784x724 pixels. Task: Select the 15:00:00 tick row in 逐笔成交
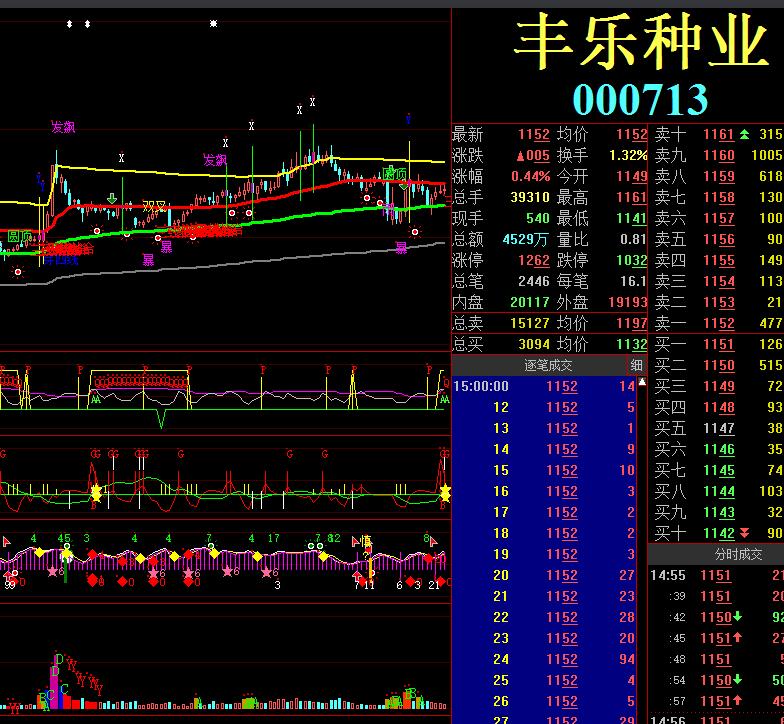(544, 386)
